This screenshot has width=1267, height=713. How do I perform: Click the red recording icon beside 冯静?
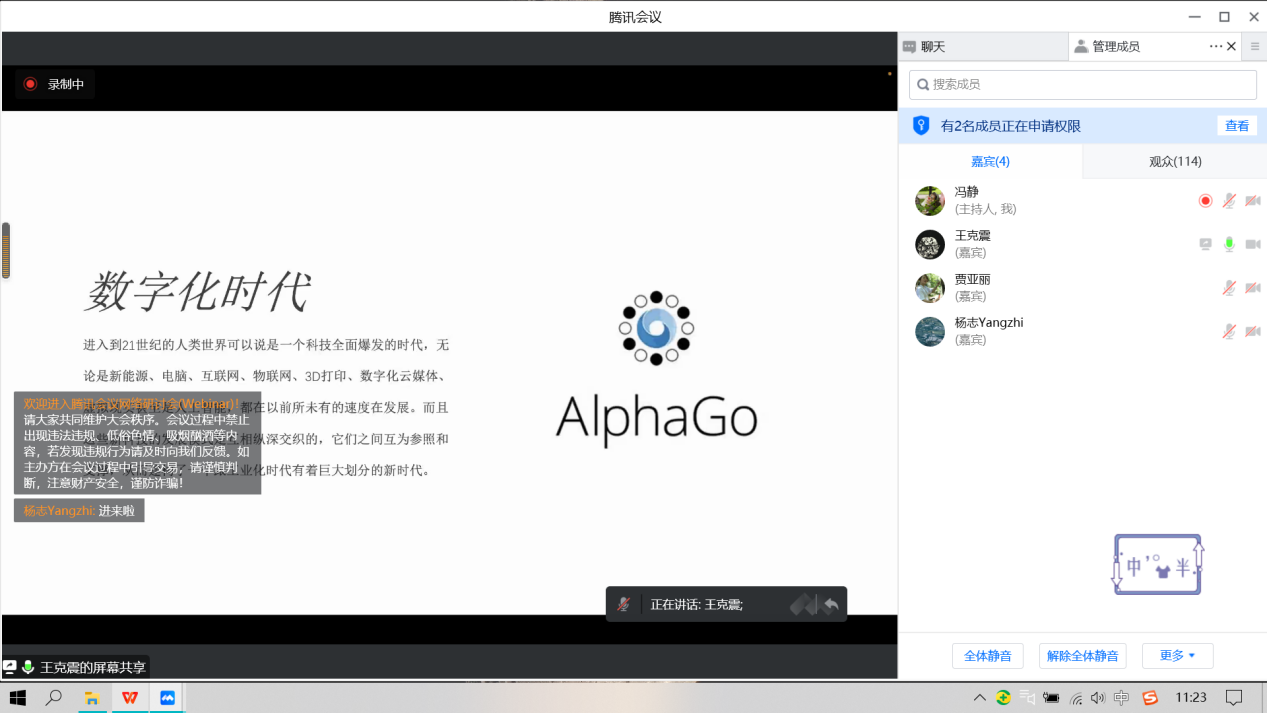pyautogui.click(x=1205, y=201)
